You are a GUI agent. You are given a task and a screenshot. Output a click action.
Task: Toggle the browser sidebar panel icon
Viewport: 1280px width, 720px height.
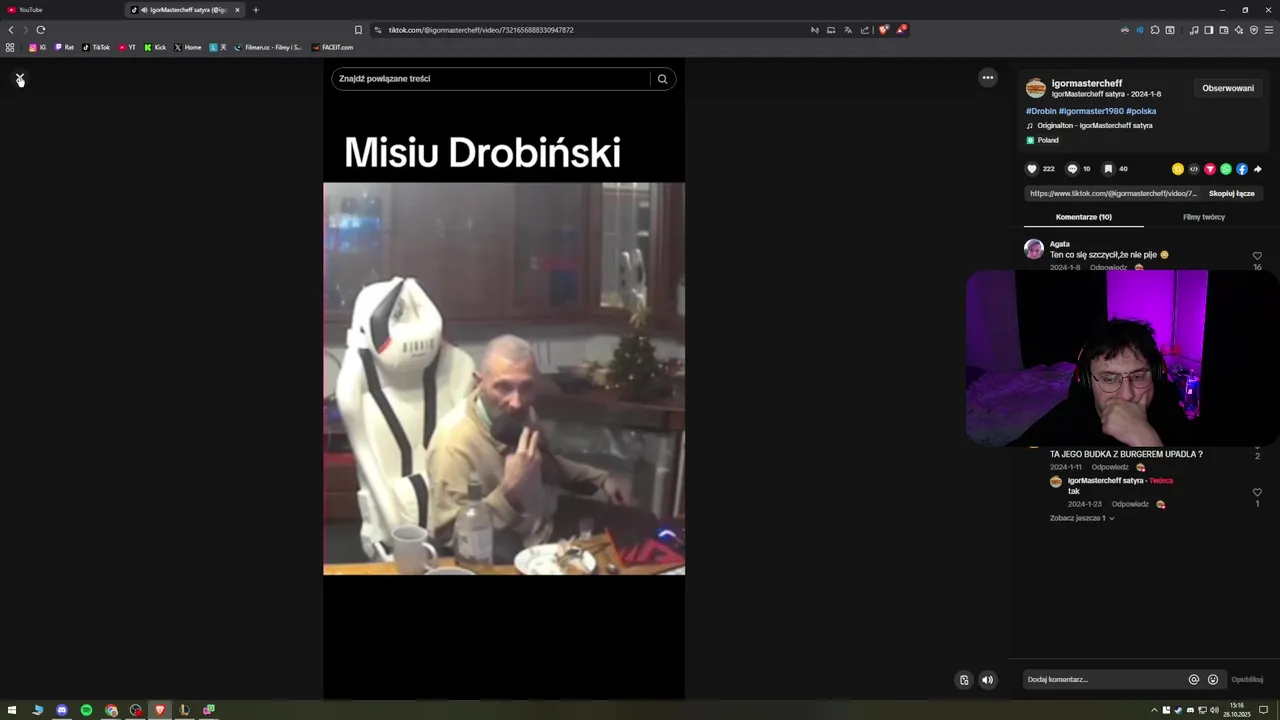click(x=1209, y=30)
